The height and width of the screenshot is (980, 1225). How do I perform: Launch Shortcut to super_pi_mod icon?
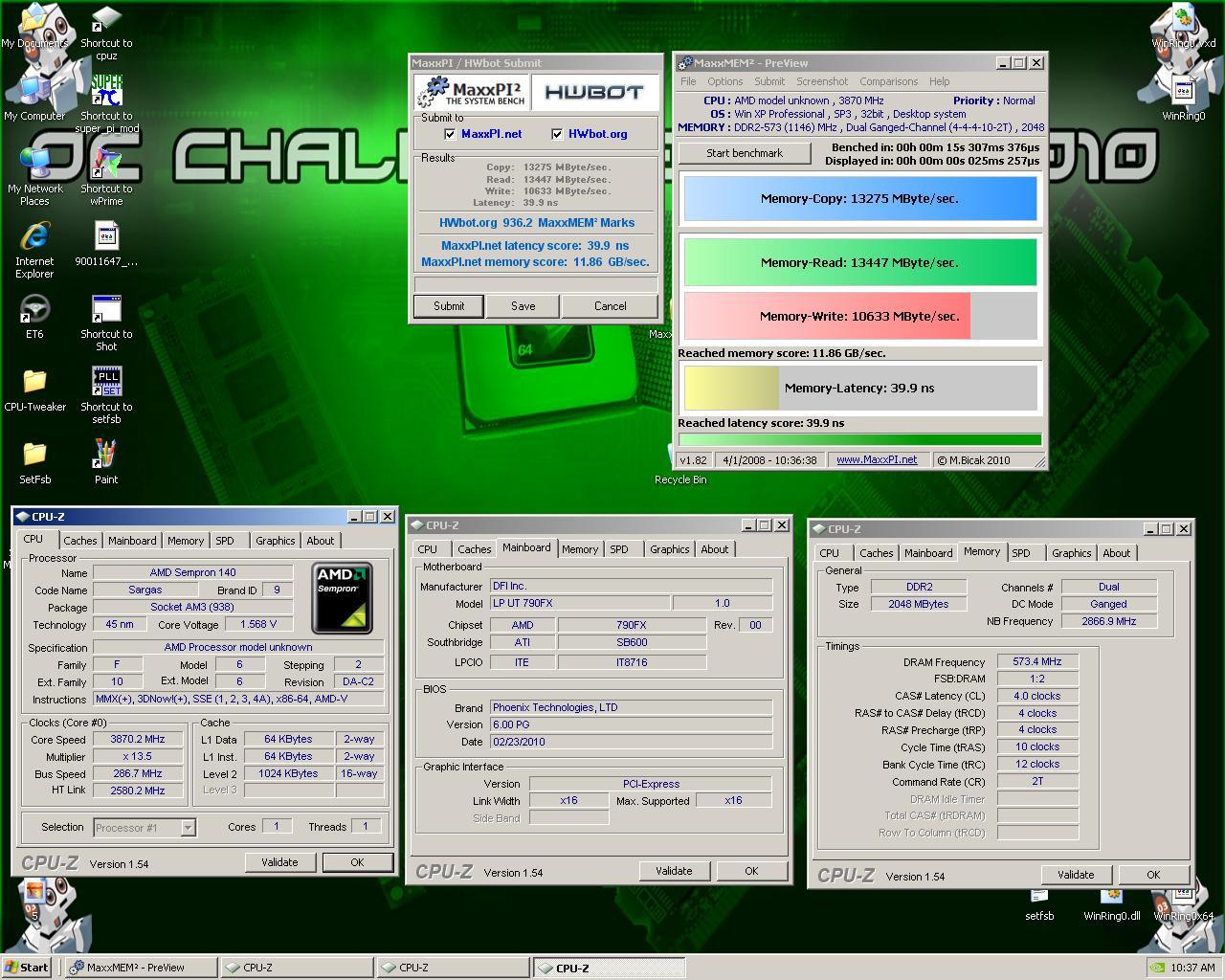(x=106, y=104)
